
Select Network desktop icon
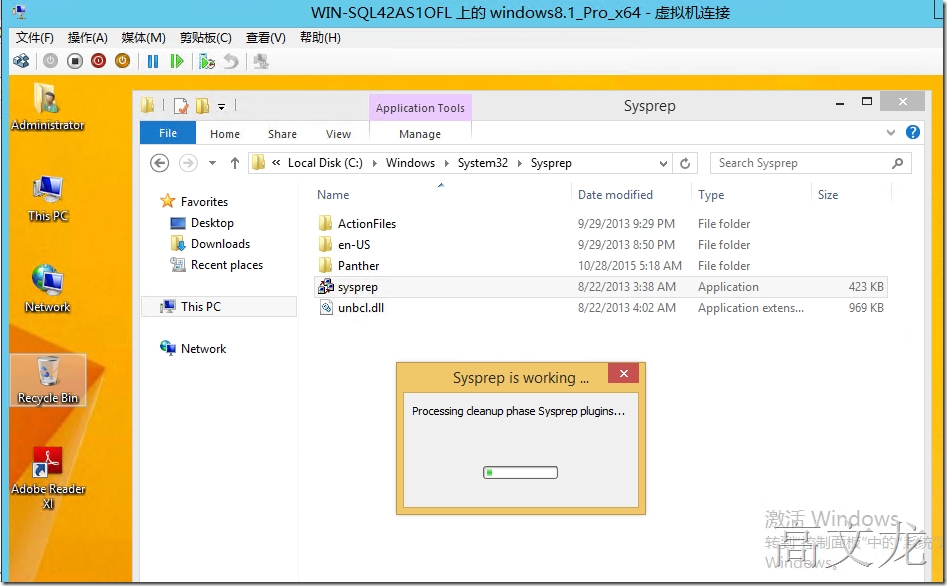tap(48, 289)
